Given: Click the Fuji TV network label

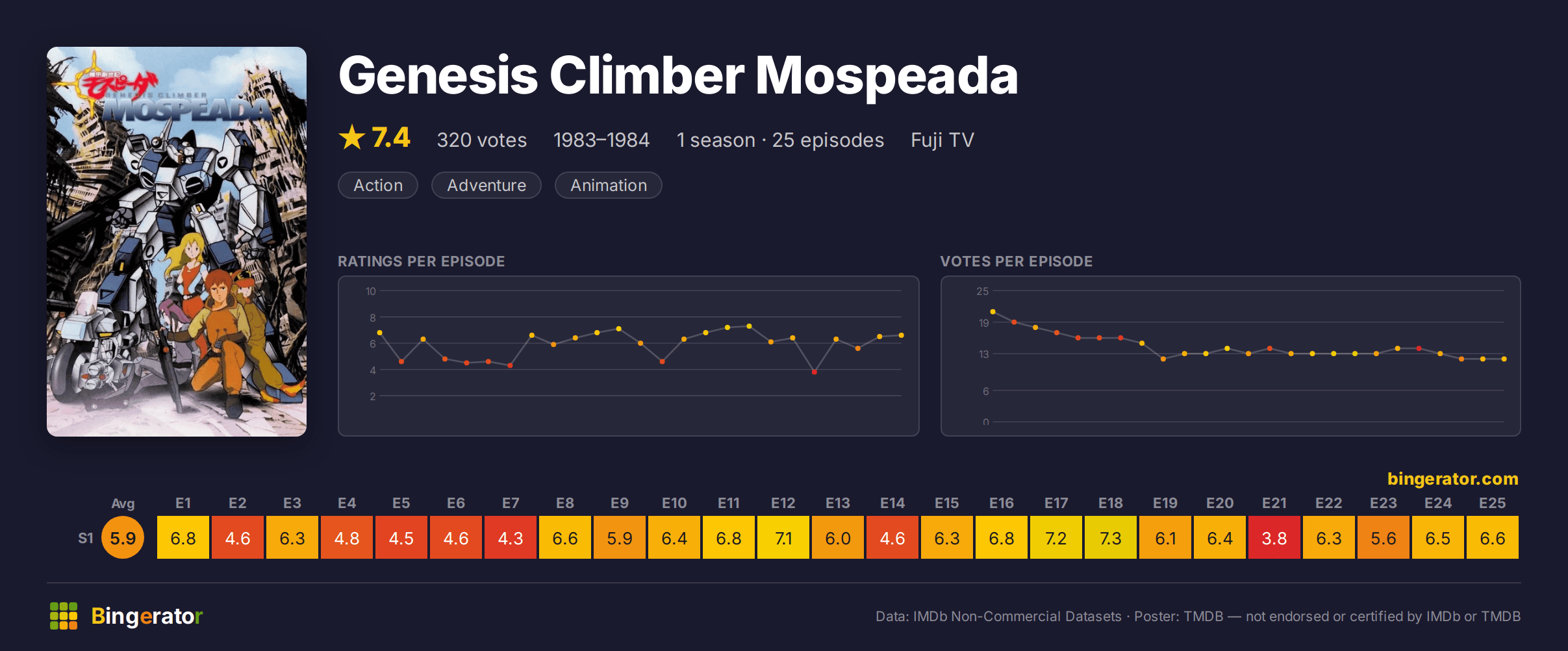Looking at the screenshot, I should [x=942, y=140].
